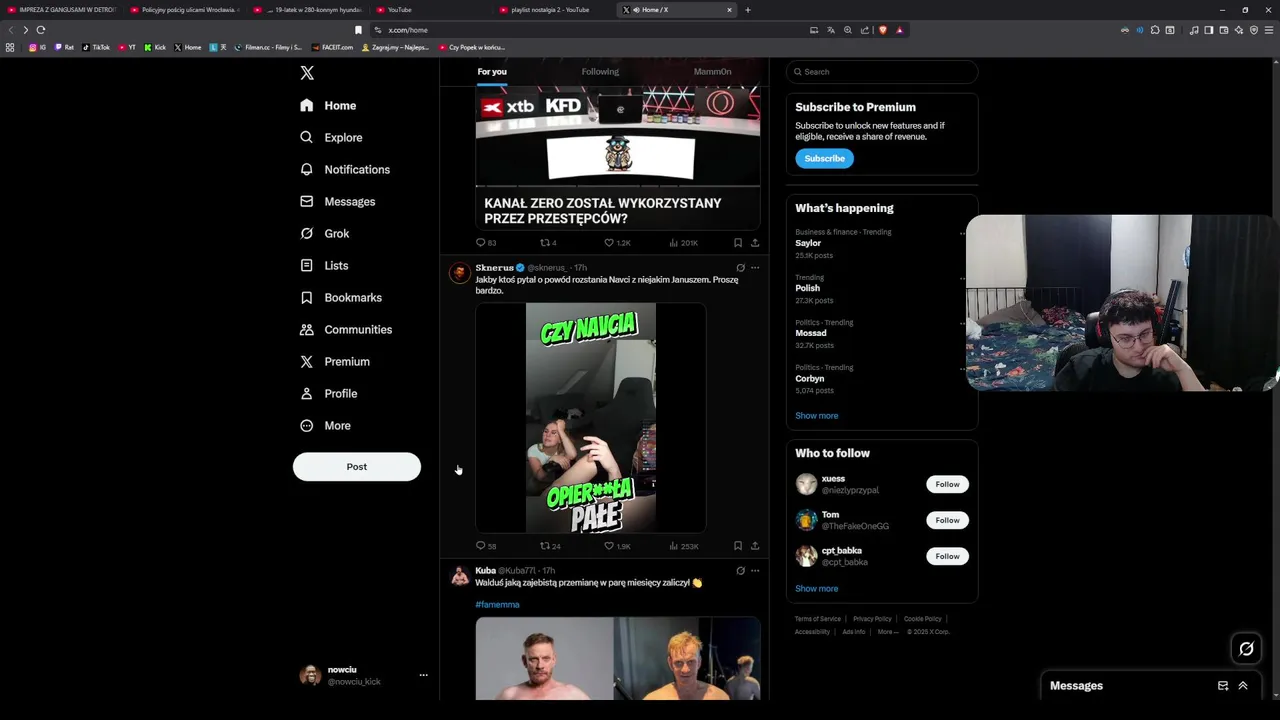Reload the page in browser
The height and width of the screenshot is (720, 1280).
click(40, 30)
